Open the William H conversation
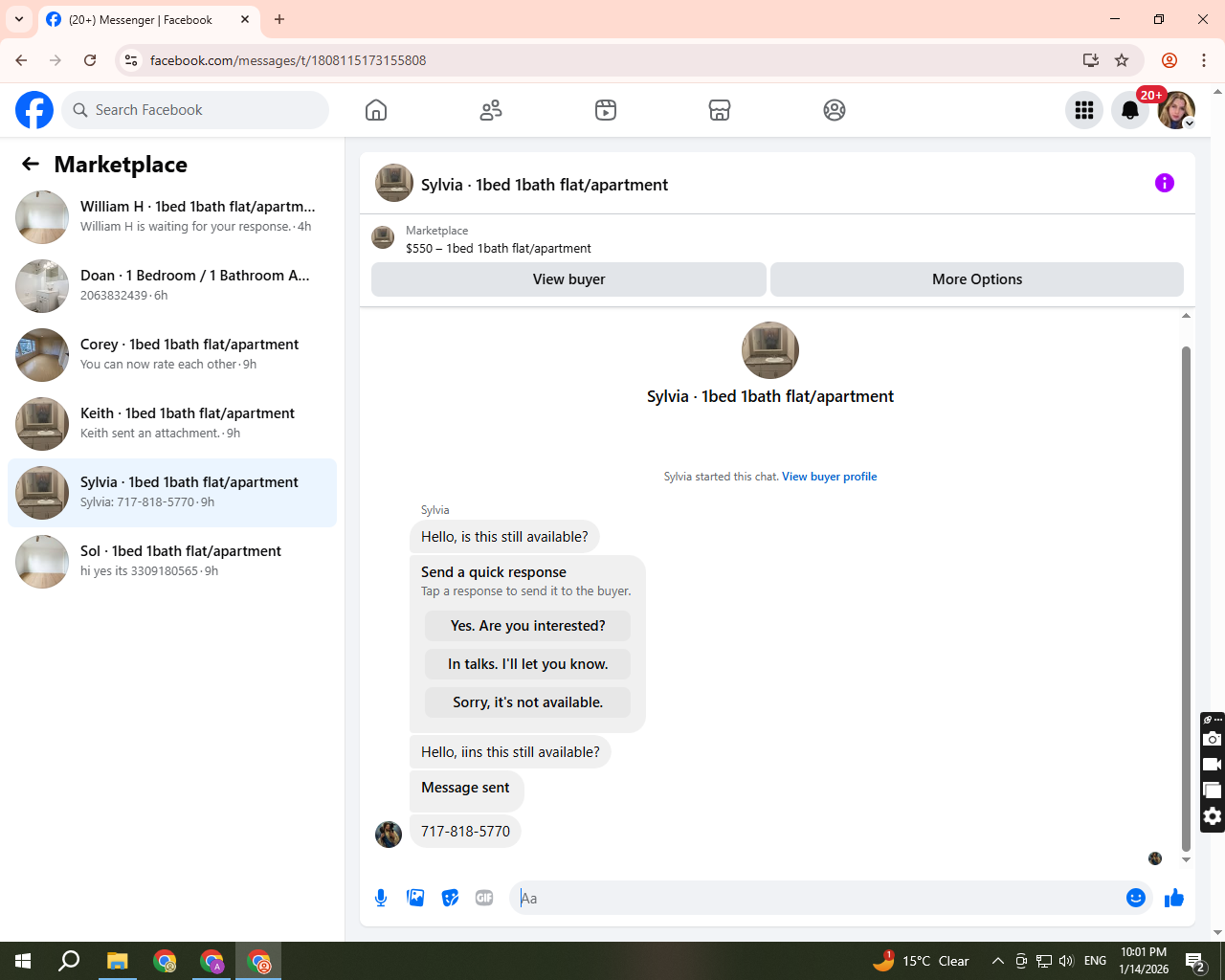Image resolution: width=1225 pixels, height=980 pixels. tap(172, 217)
